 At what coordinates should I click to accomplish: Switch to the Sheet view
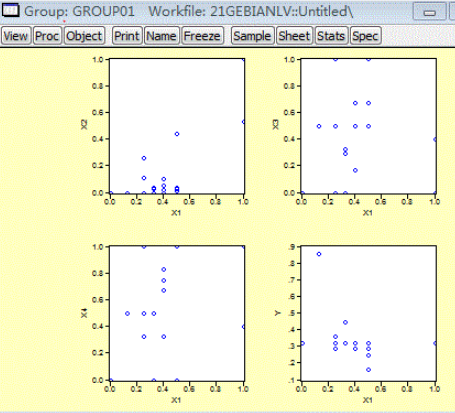point(294,36)
